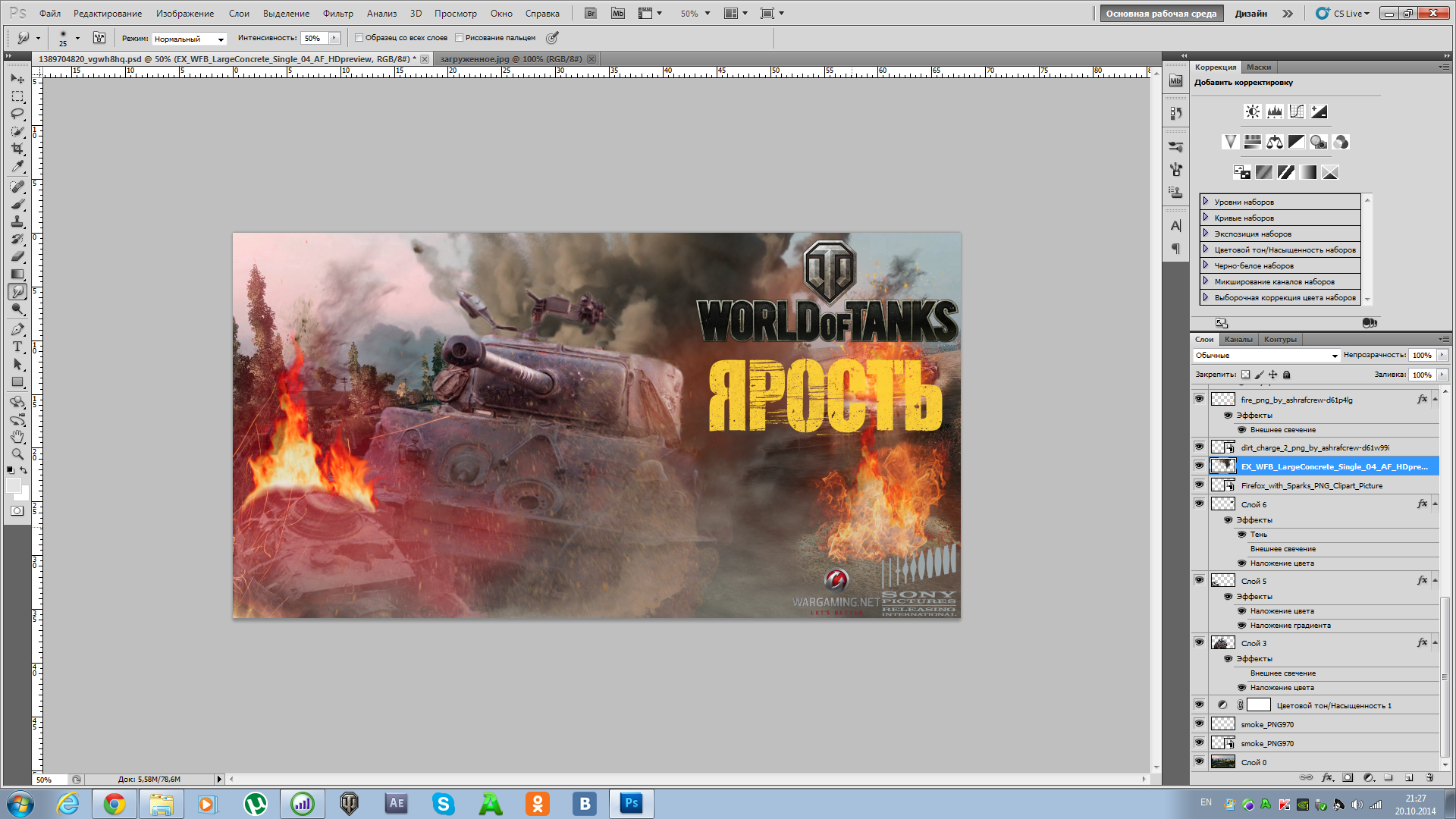This screenshot has width=1456, height=819.
Task: Create a new layer from the Layers panel
Action: click(1409, 777)
